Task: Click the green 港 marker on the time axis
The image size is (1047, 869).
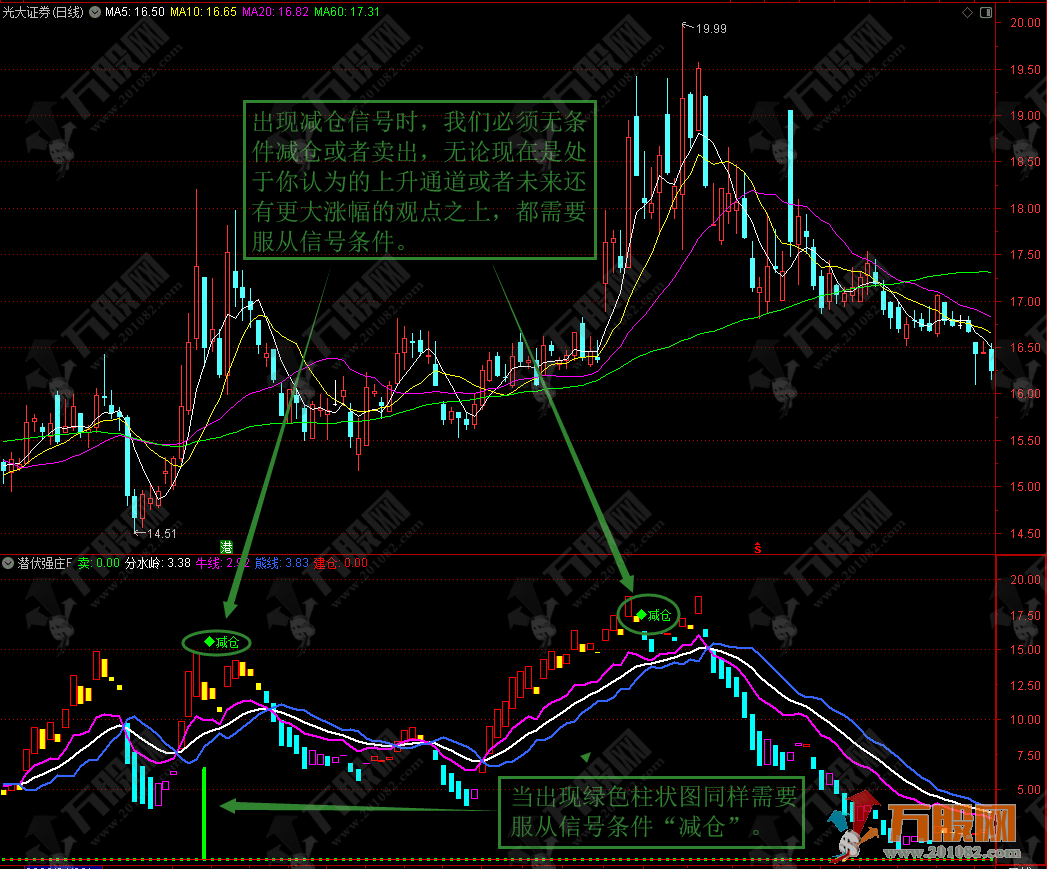Action: tap(226, 548)
